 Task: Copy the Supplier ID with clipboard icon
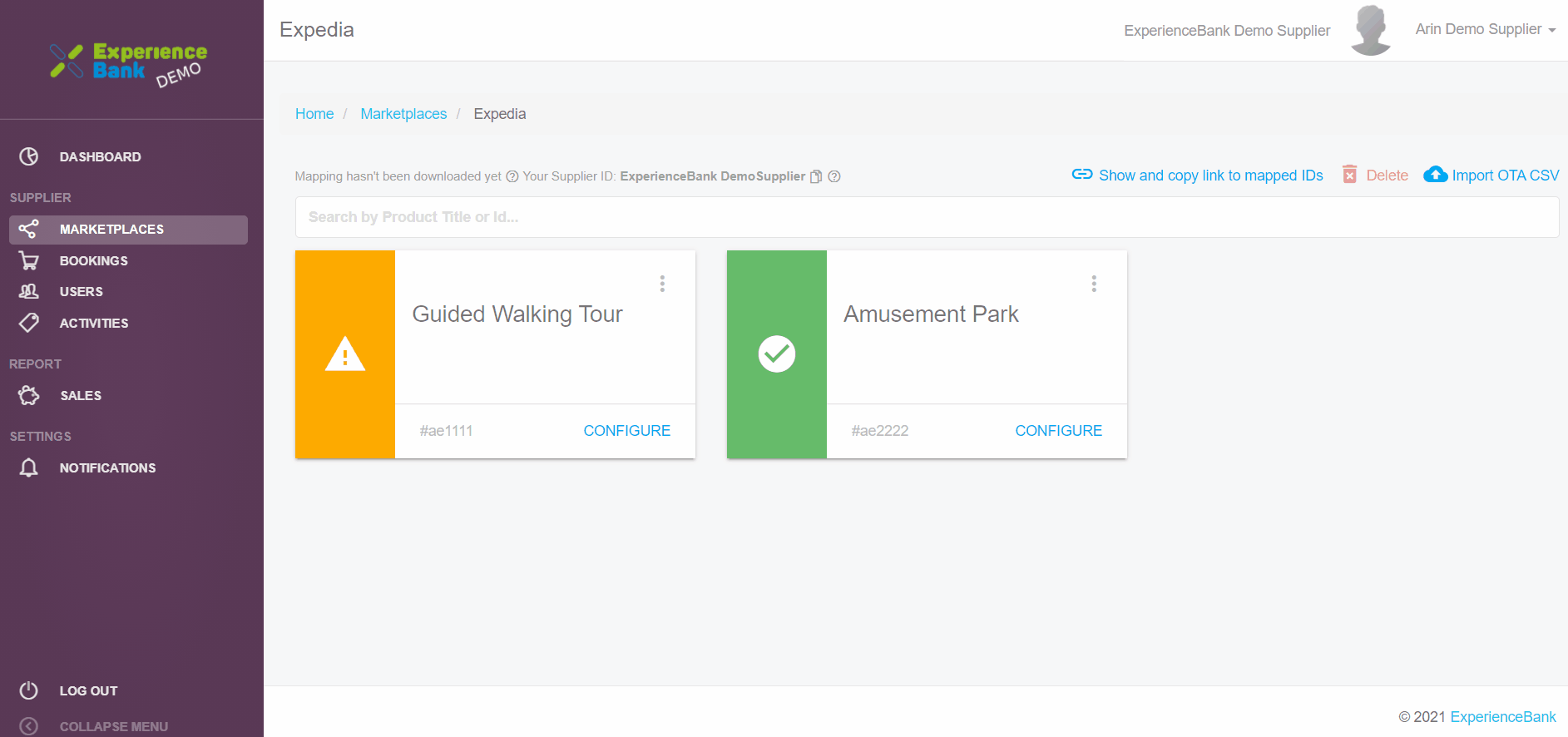coord(816,176)
